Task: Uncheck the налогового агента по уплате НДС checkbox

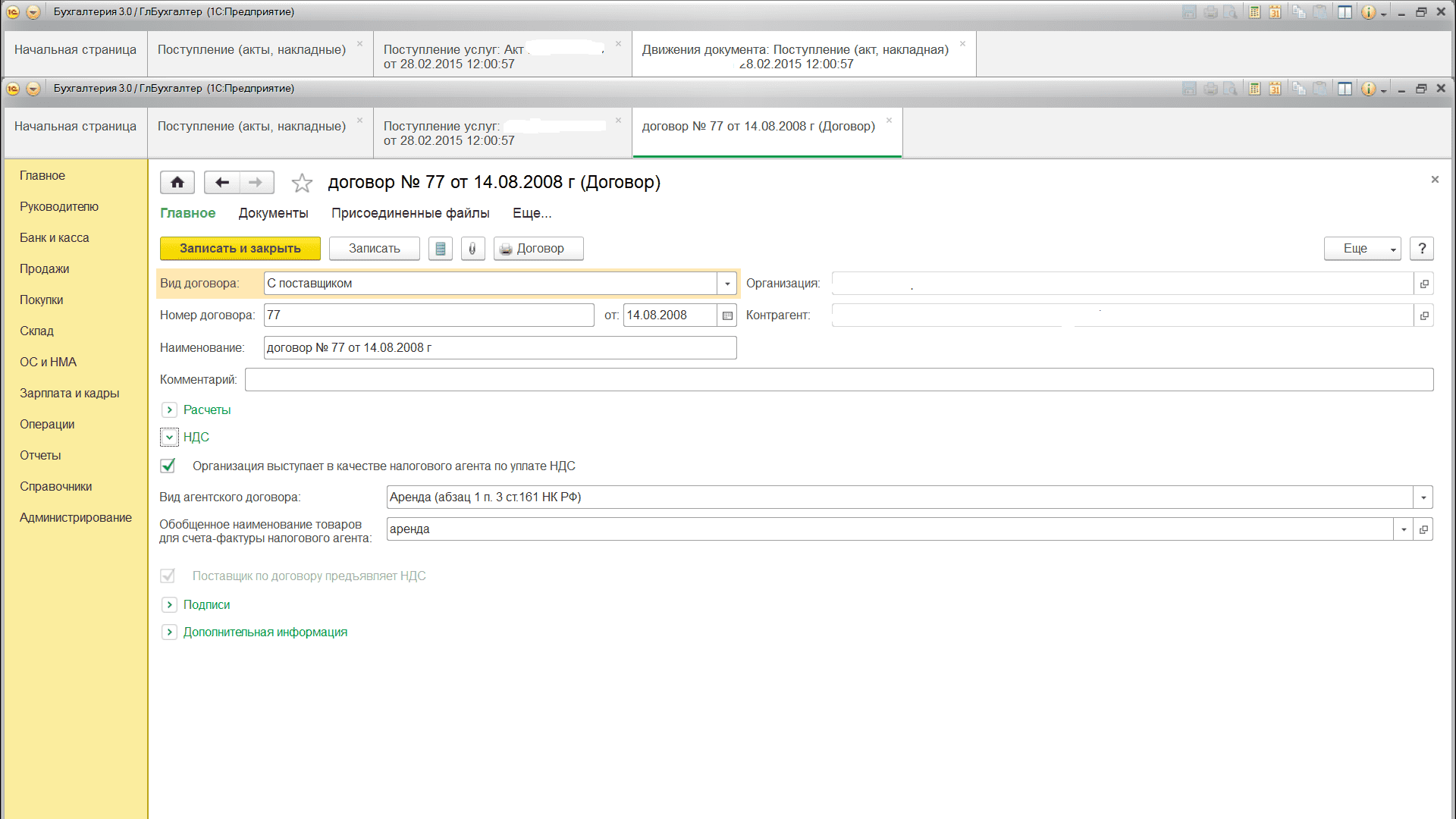Action: (x=168, y=466)
